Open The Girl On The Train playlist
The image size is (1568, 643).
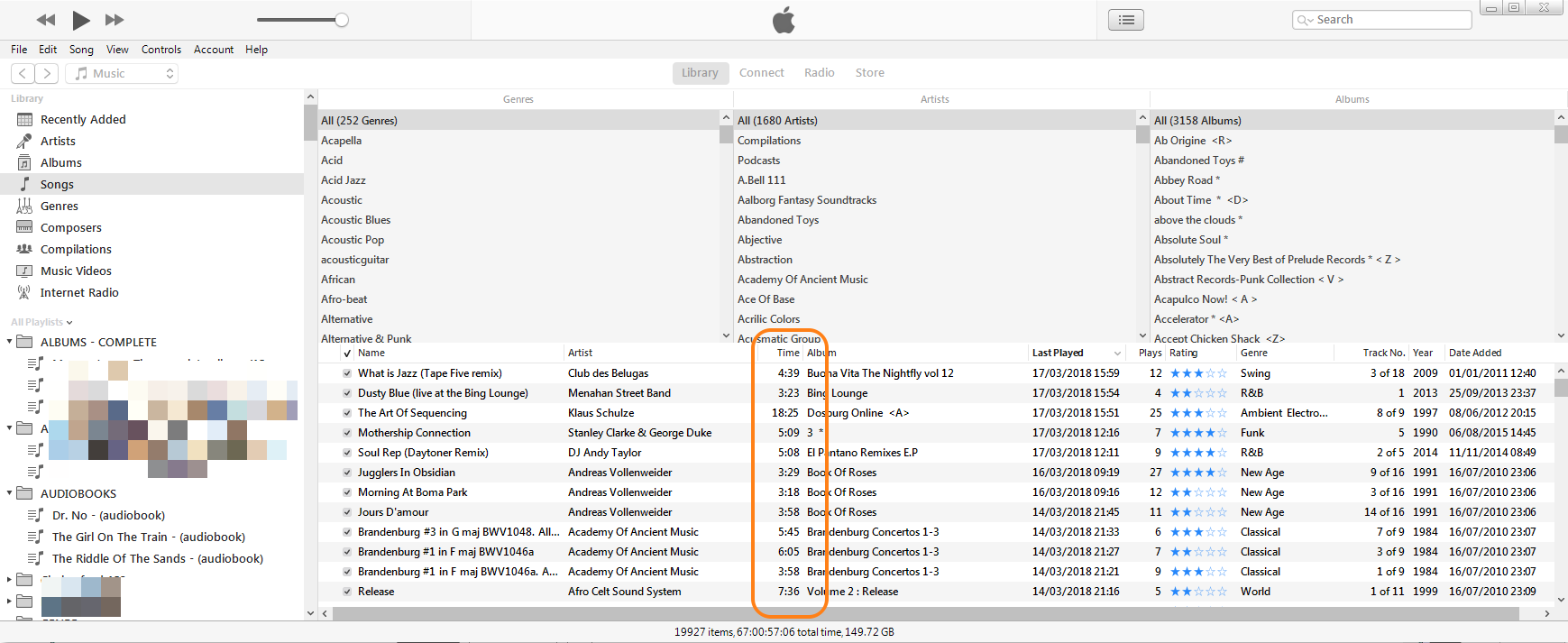tap(148, 537)
